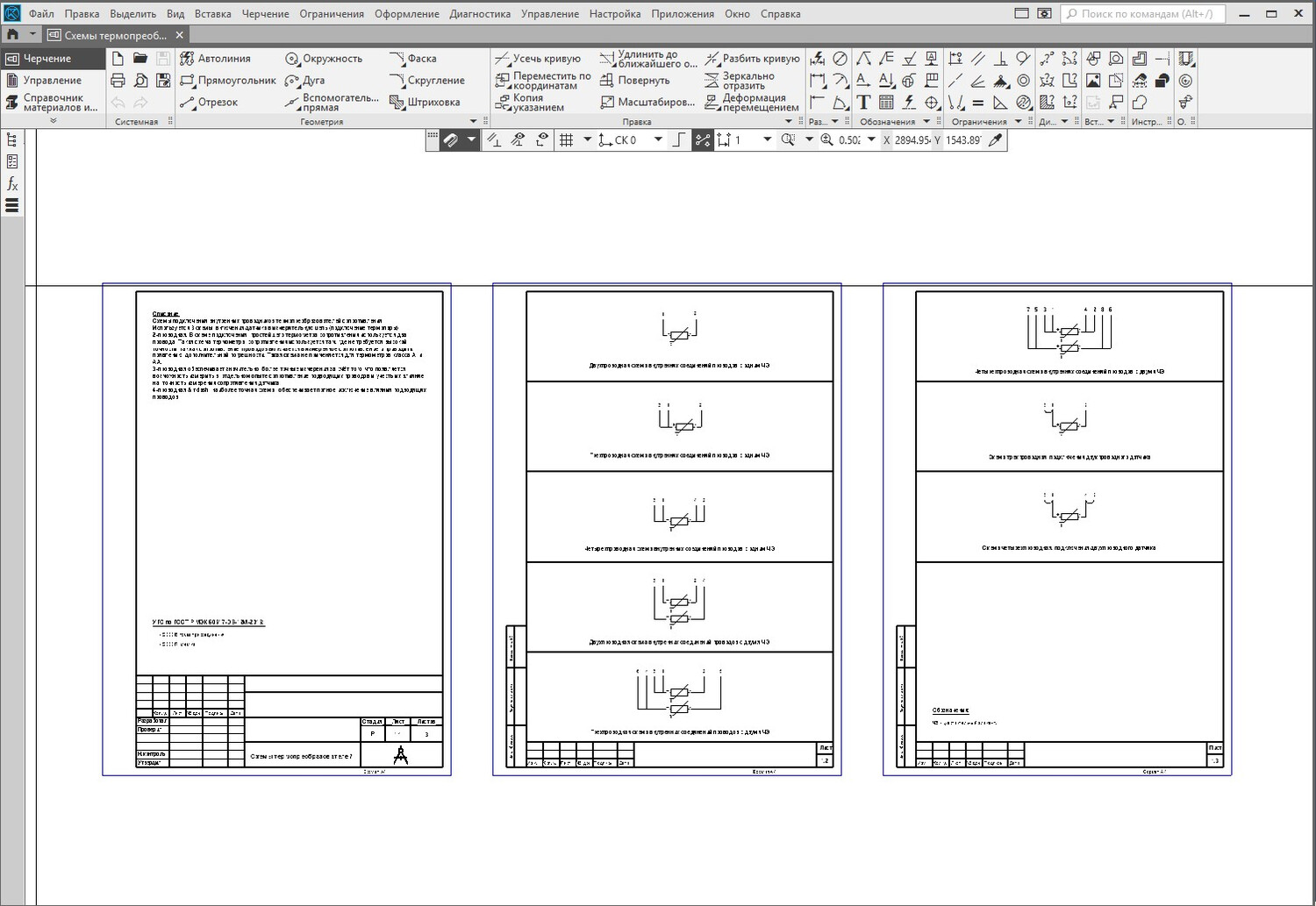Switch to the Схемы термопреоб... document tab
The height and width of the screenshot is (906, 1316).
pyautogui.click(x=114, y=35)
